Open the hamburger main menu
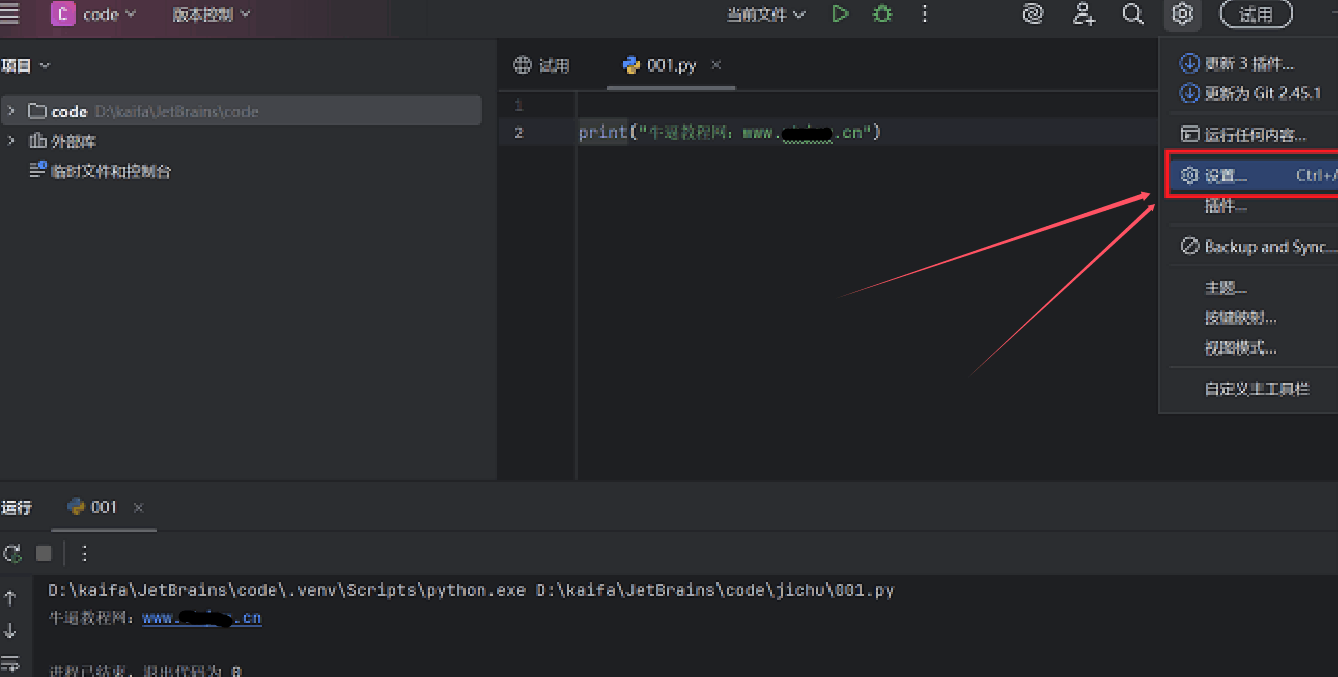1338x677 pixels. pyautogui.click(x=10, y=14)
